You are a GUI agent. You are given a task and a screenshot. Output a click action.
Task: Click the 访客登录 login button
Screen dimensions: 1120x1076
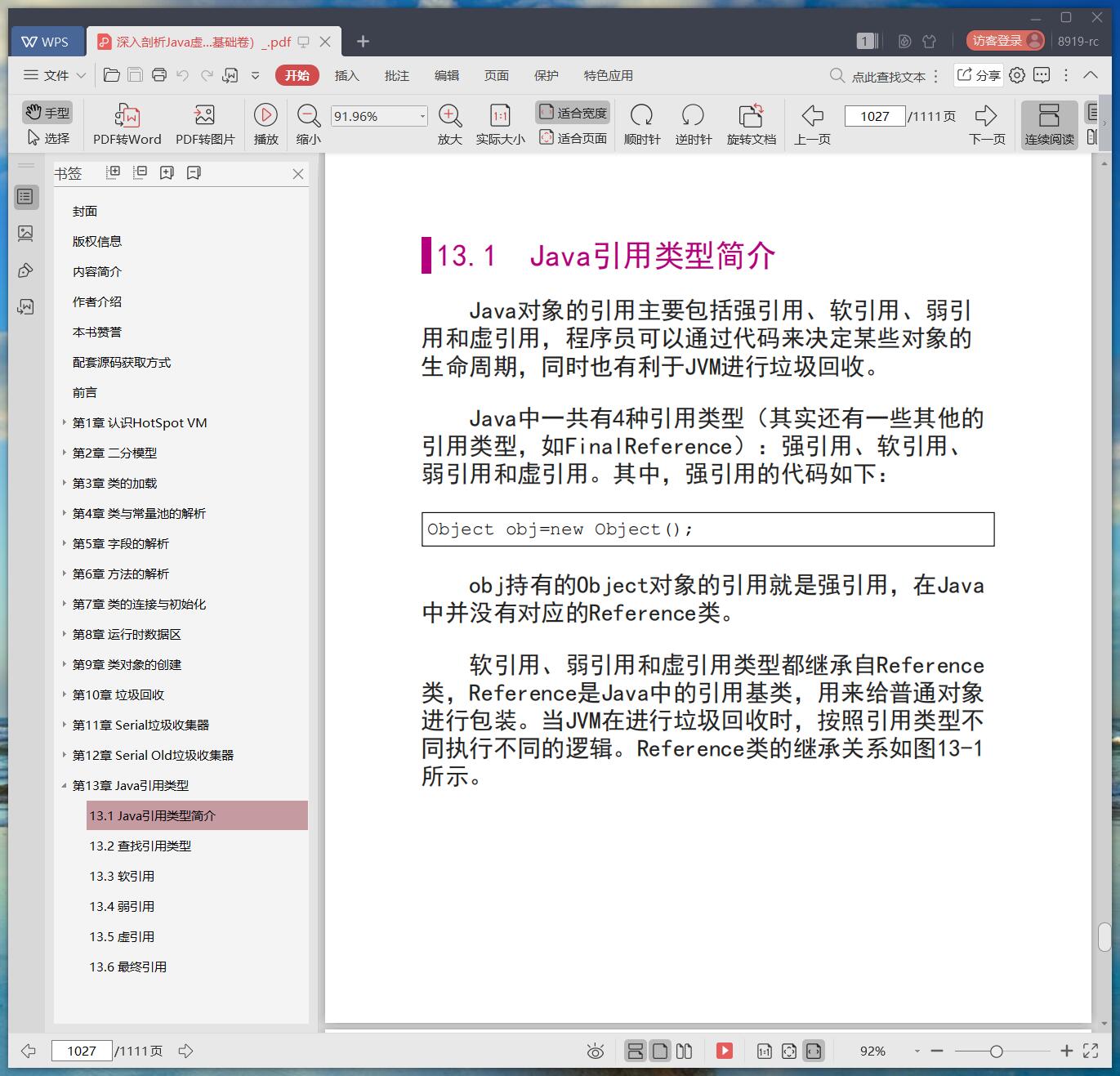1006,41
